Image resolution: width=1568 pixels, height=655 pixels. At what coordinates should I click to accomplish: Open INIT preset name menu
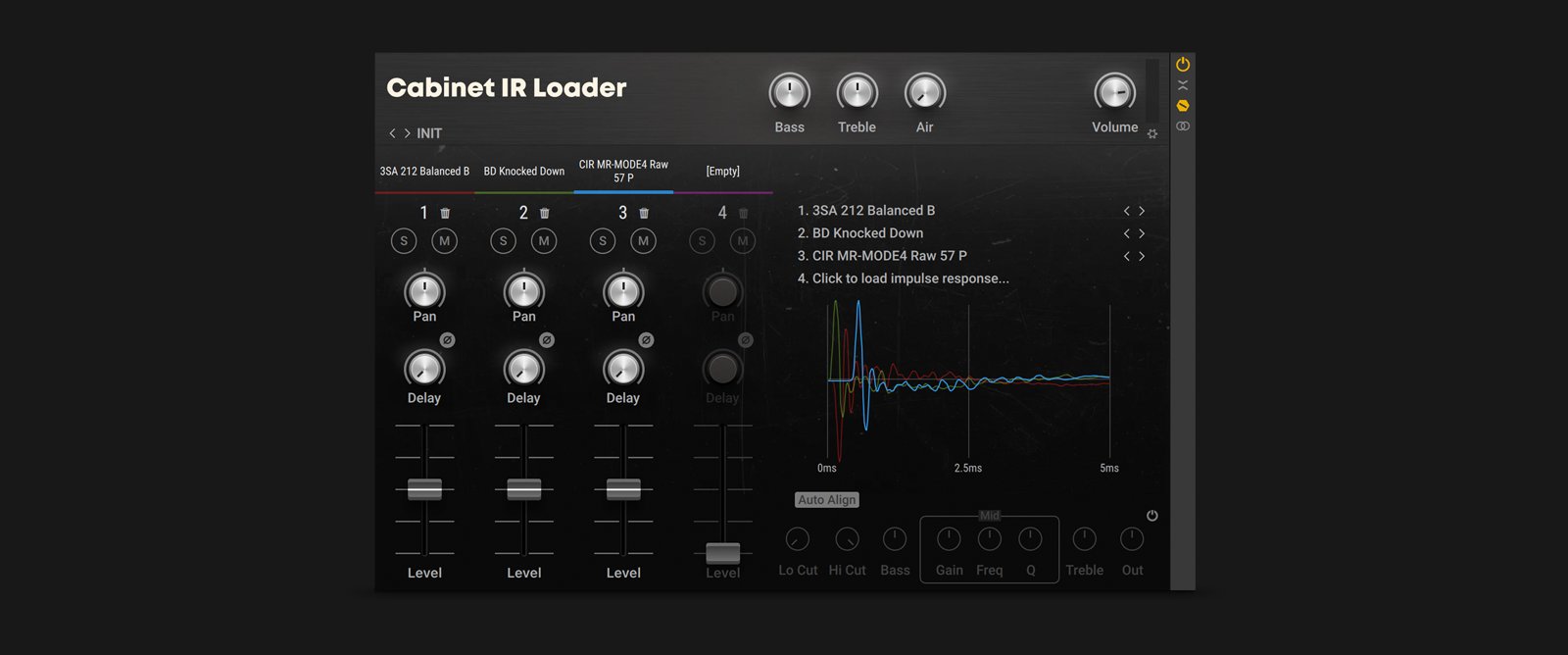pos(429,133)
